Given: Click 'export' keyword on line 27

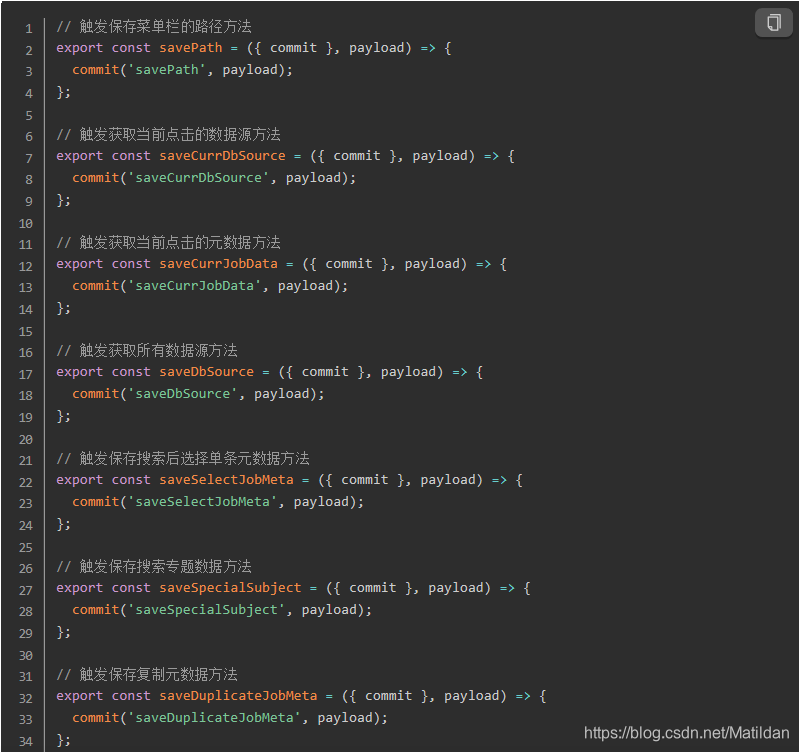Looking at the screenshot, I should (x=79, y=588).
